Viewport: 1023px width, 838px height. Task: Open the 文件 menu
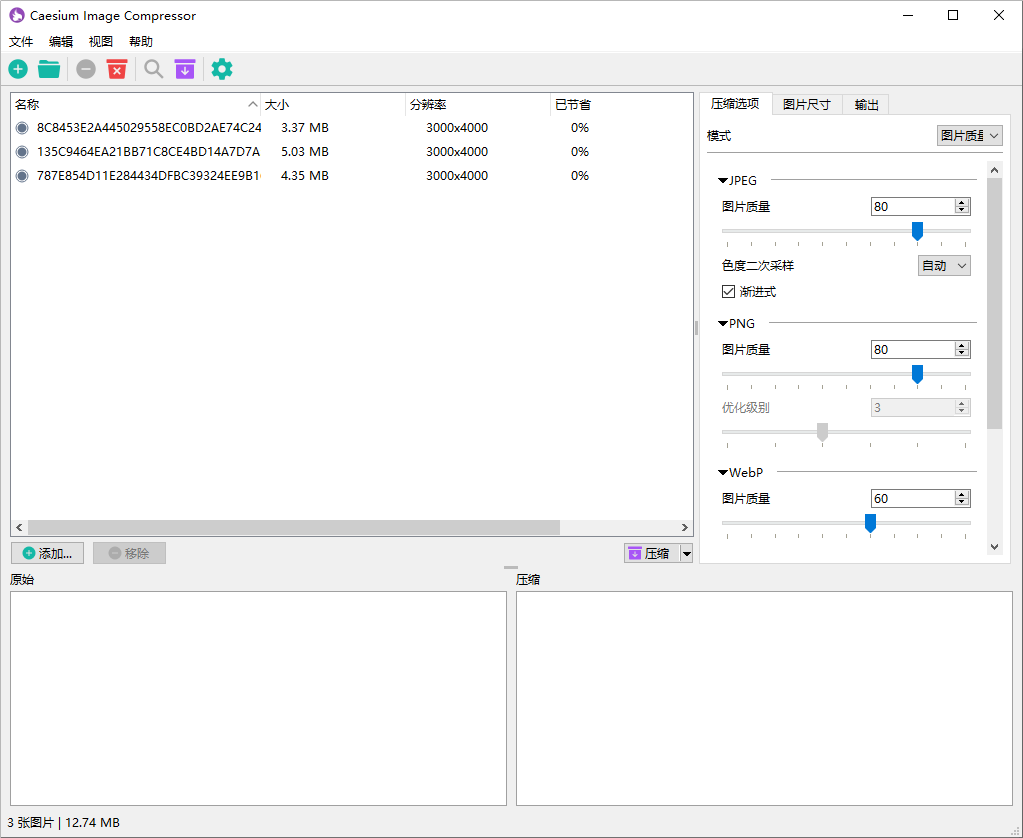click(21, 41)
